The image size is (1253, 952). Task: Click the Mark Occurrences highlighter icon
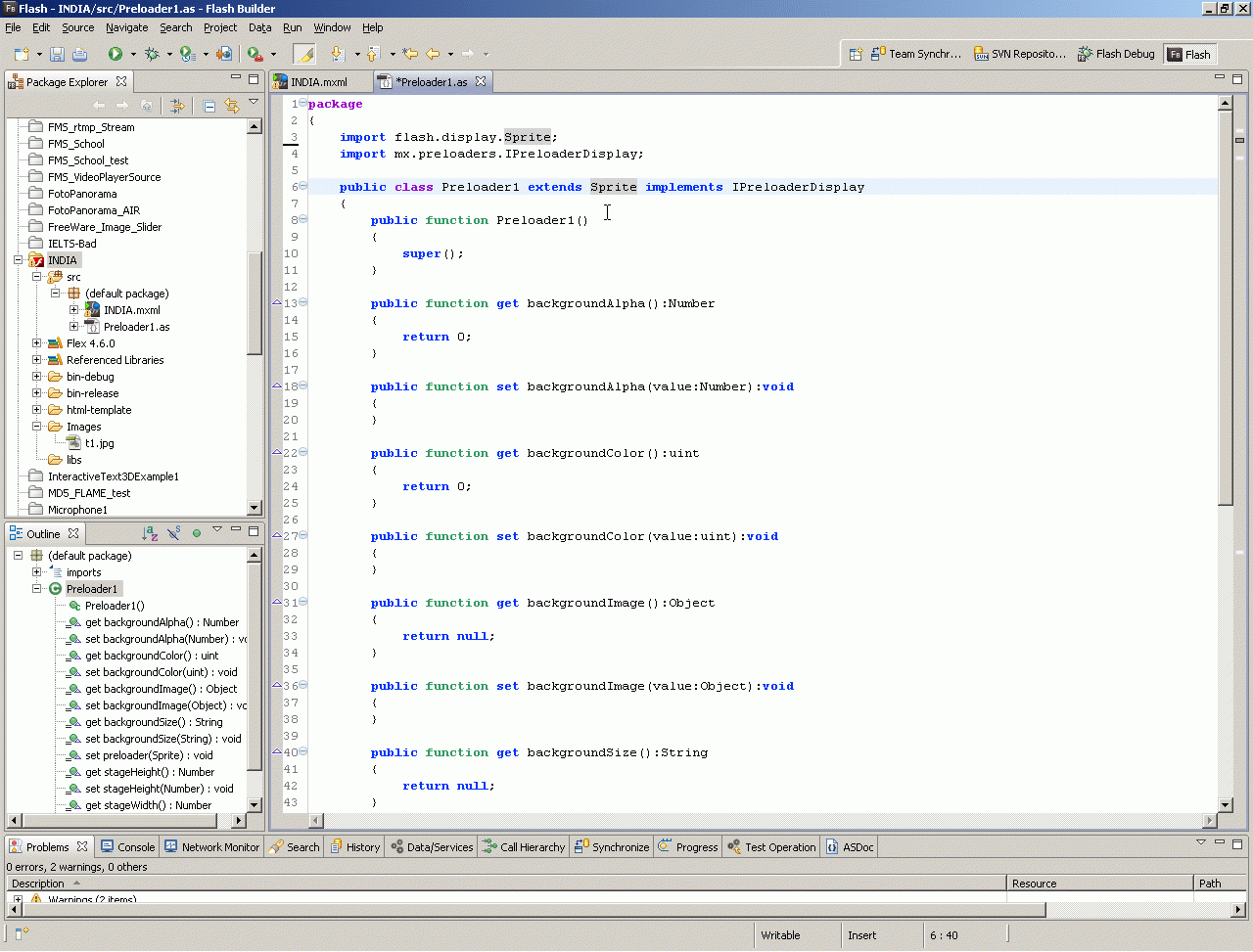(x=304, y=55)
